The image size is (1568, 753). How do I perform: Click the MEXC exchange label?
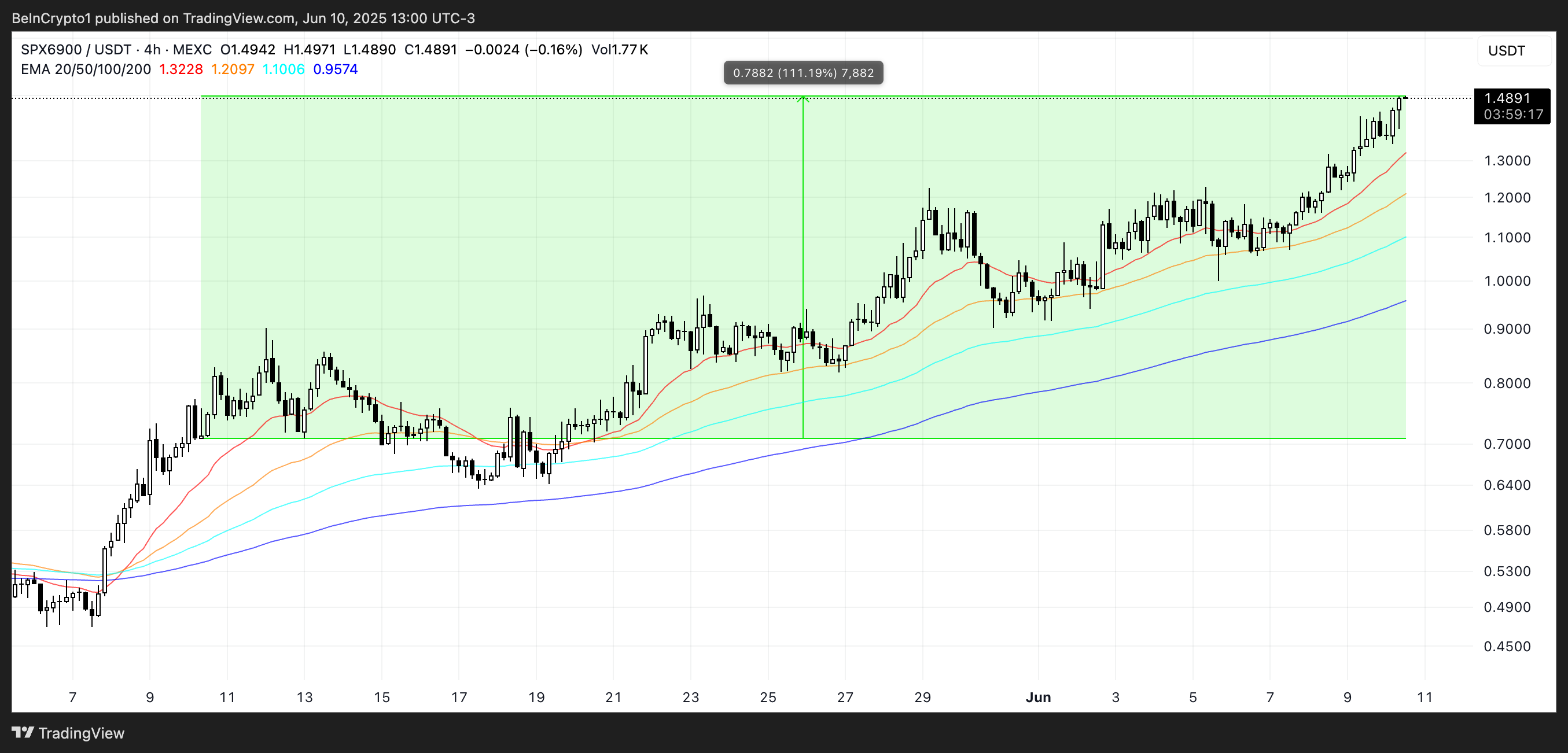[192, 49]
